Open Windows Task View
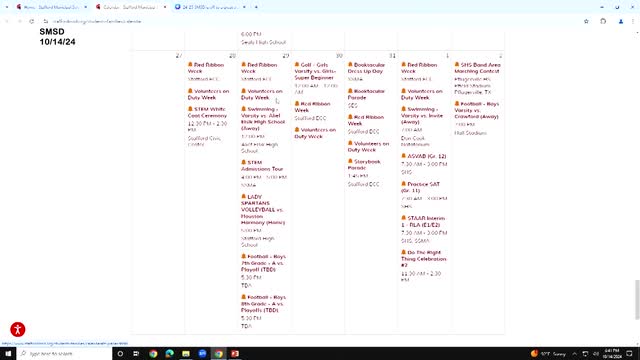640x360 pixels. pyautogui.click(x=136, y=353)
